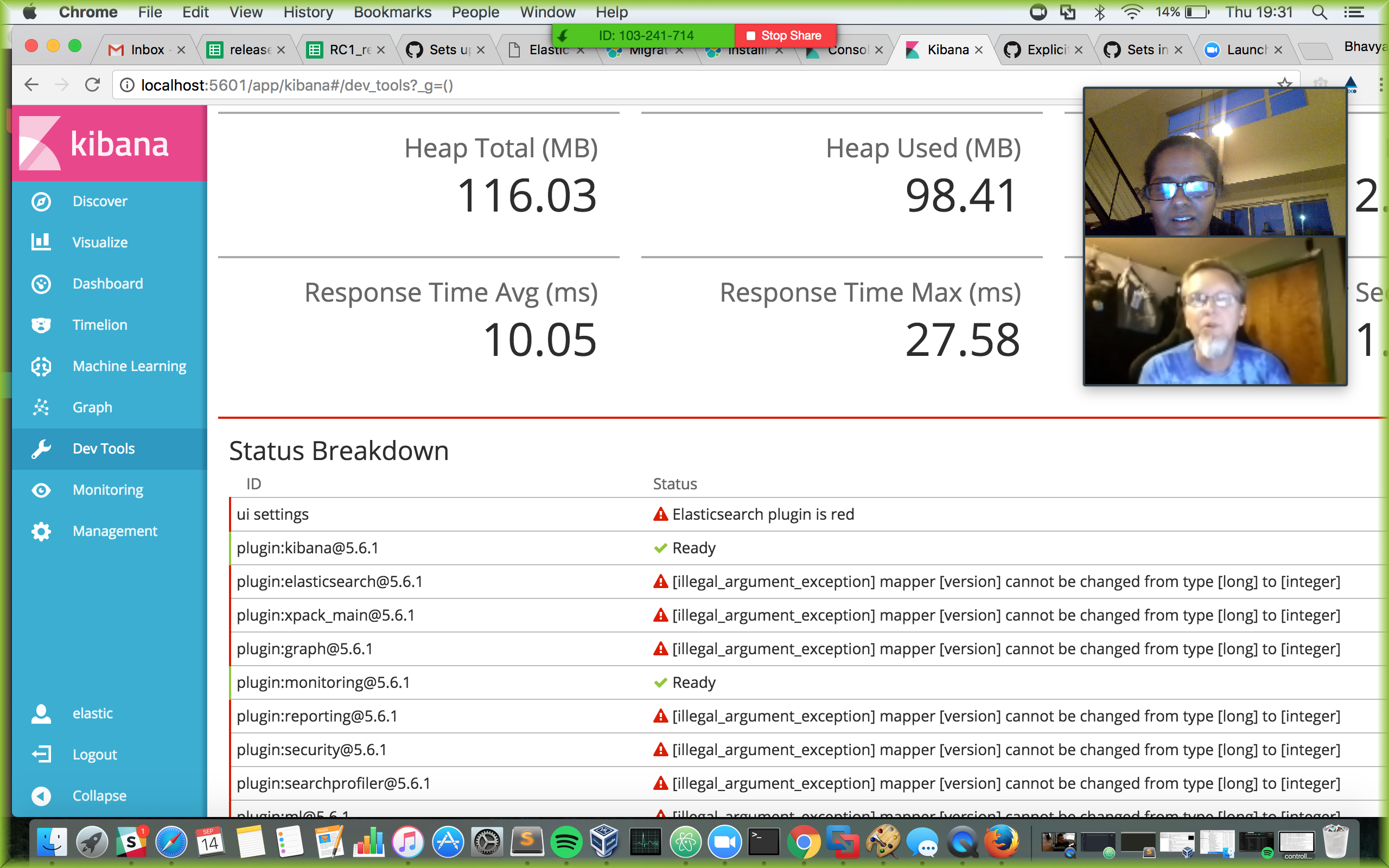The width and height of the screenshot is (1389, 868).
Task: Click the Heap Total value 116.03
Action: (x=526, y=196)
